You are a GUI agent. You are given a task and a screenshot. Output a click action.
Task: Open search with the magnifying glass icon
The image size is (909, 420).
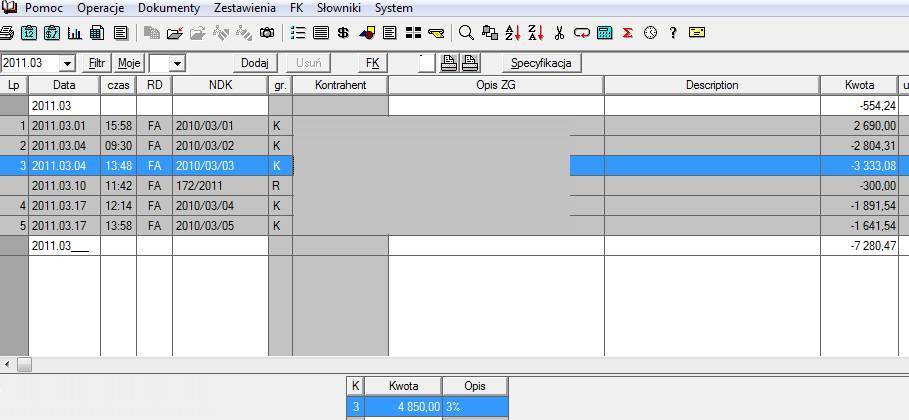(x=466, y=33)
